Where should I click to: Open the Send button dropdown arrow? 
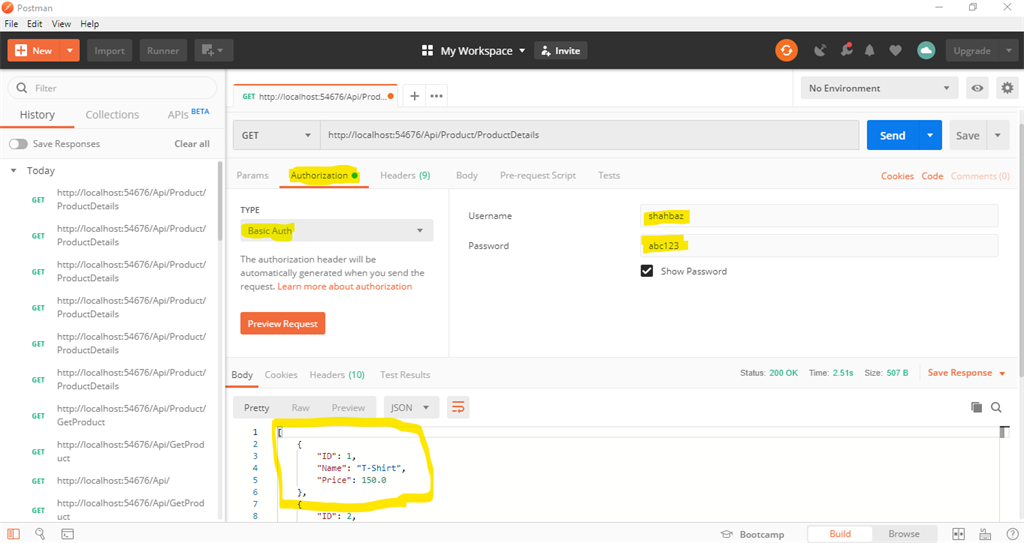click(x=930, y=135)
